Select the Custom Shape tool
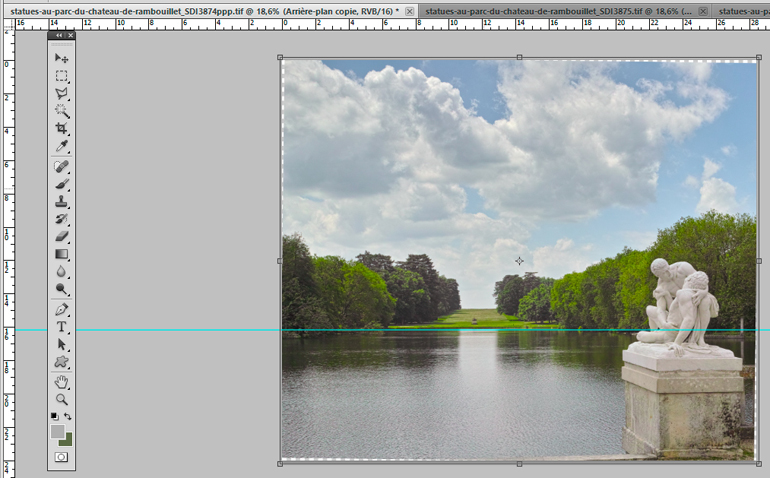Image resolution: width=770 pixels, height=478 pixels. tap(61, 362)
